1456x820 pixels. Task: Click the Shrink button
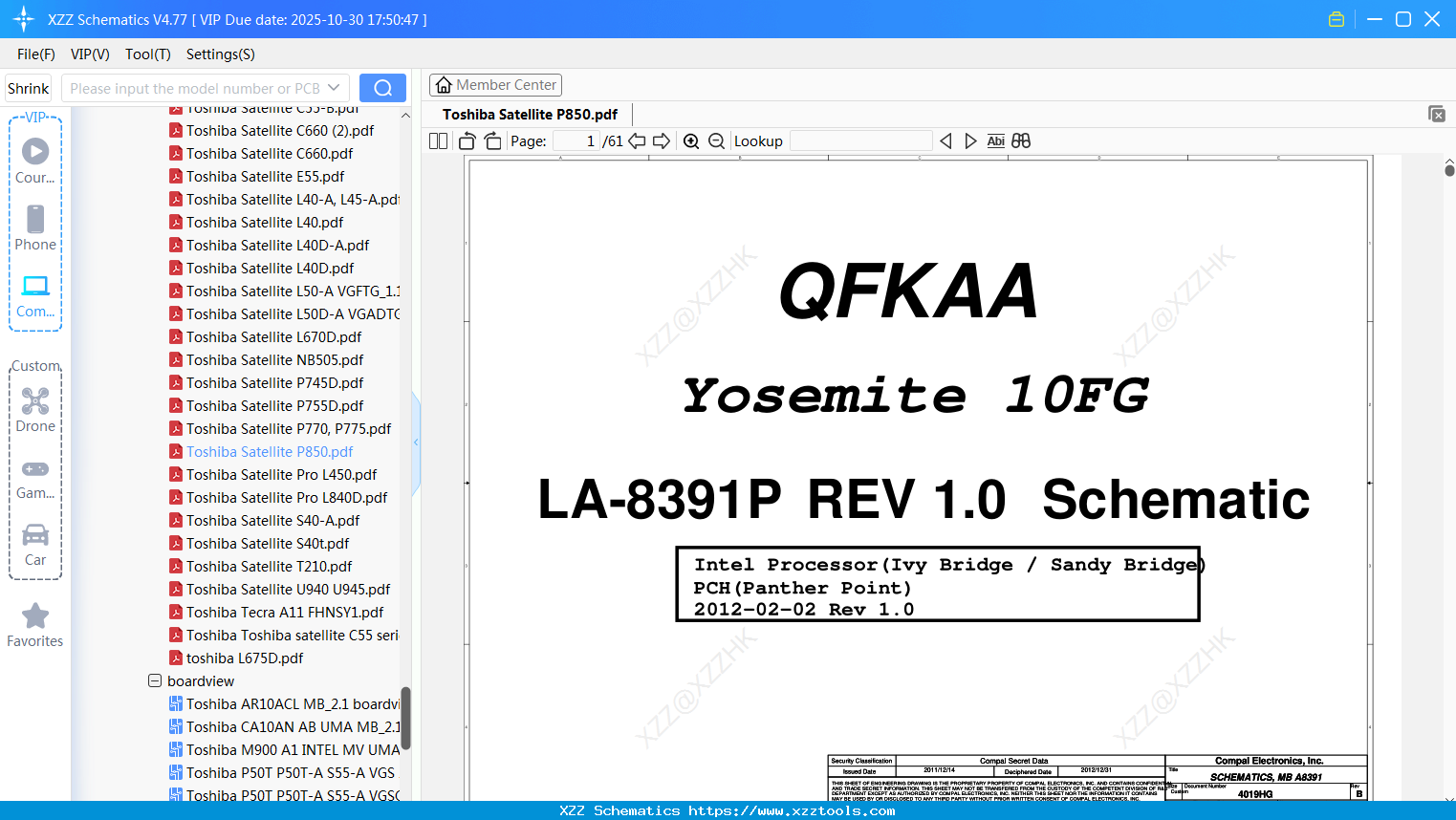29,88
